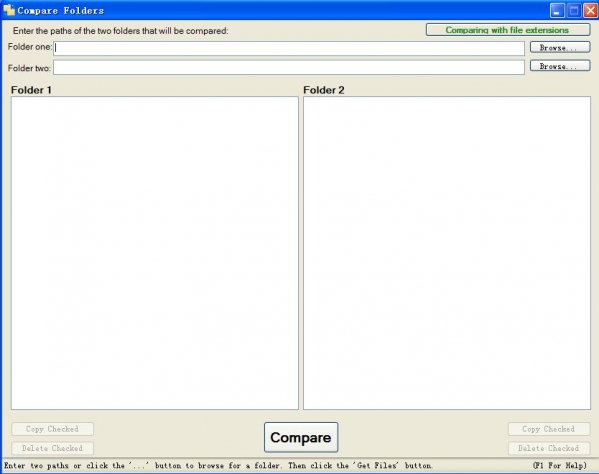This screenshot has height=474, width=599.
Task: Click the Folder 1 heading label
Action: pyautogui.click(x=31, y=90)
